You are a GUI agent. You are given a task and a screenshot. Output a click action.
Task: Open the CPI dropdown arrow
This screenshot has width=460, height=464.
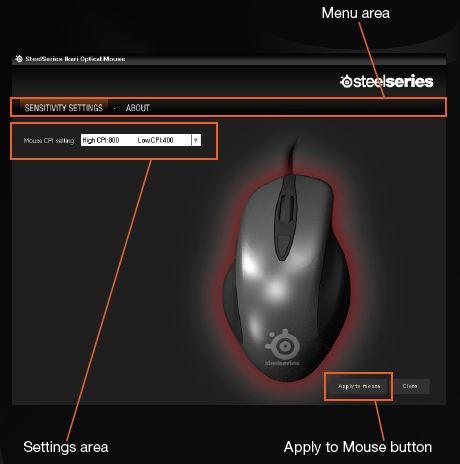(196, 140)
